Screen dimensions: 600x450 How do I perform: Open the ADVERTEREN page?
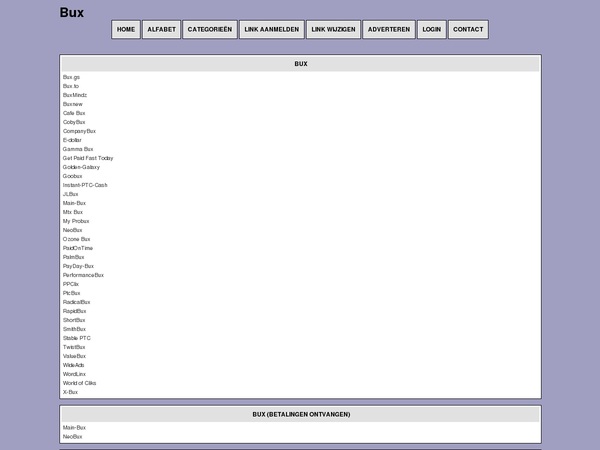coord(389,29)
